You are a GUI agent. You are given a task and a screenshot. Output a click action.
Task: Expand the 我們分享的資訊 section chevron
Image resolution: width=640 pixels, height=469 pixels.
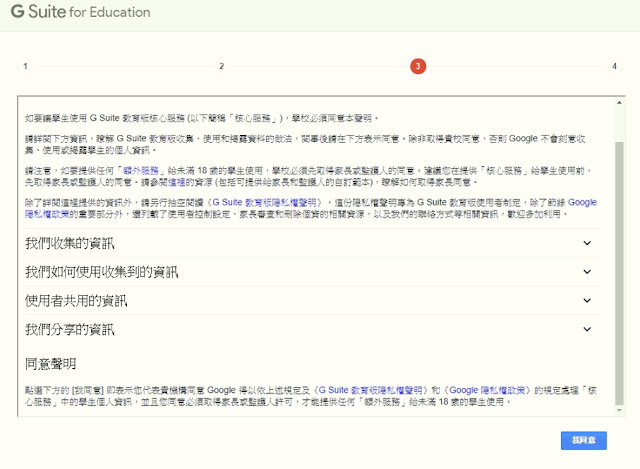[x=587, y=329]
